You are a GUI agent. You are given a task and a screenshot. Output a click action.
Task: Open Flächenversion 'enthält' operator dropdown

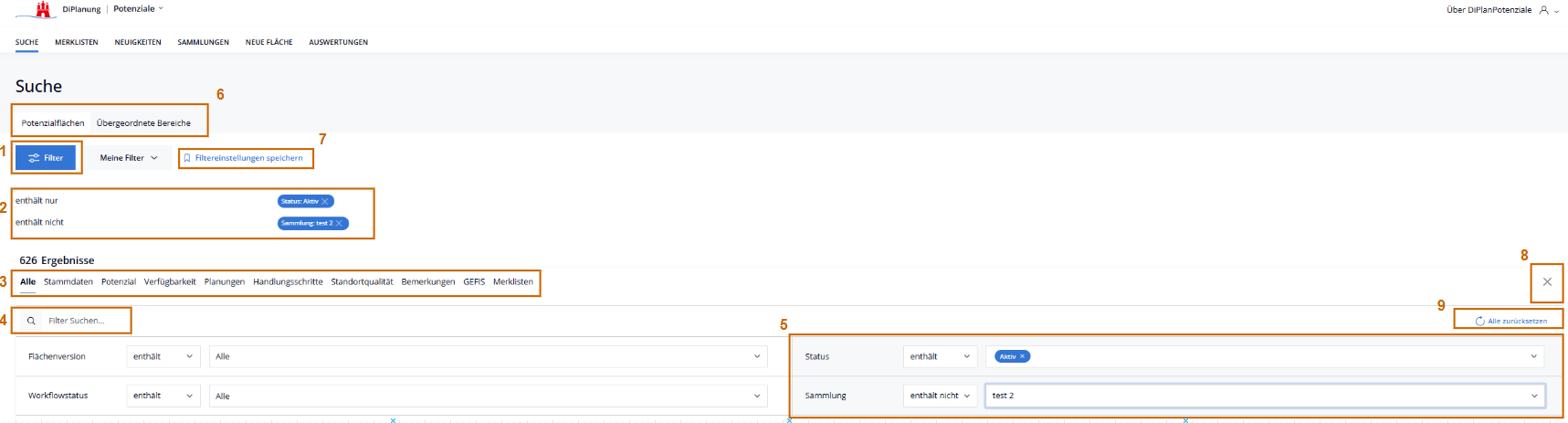click(x=164, y=356)
